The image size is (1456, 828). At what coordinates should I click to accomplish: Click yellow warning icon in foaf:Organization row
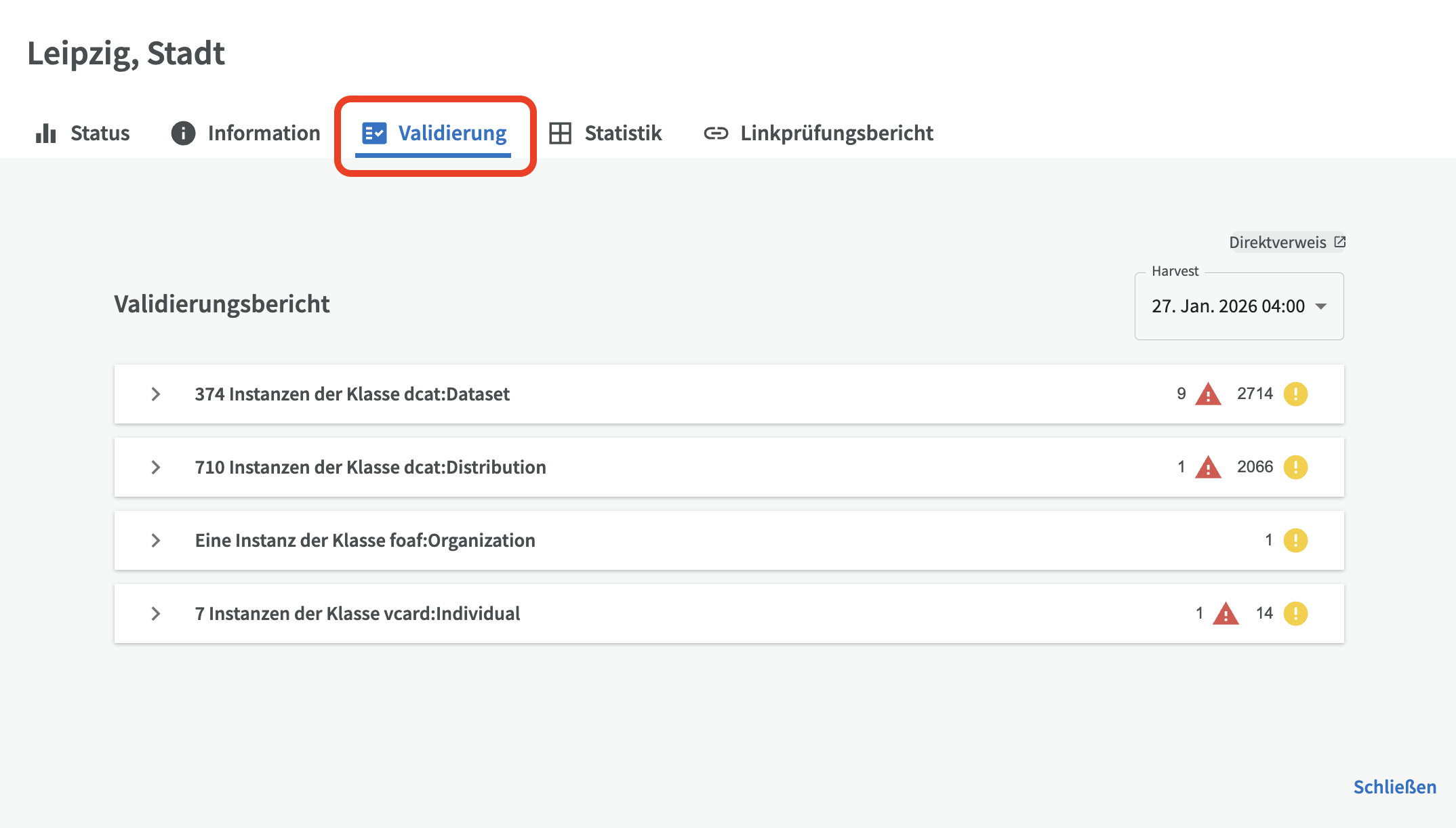(x=1295, y=541)
